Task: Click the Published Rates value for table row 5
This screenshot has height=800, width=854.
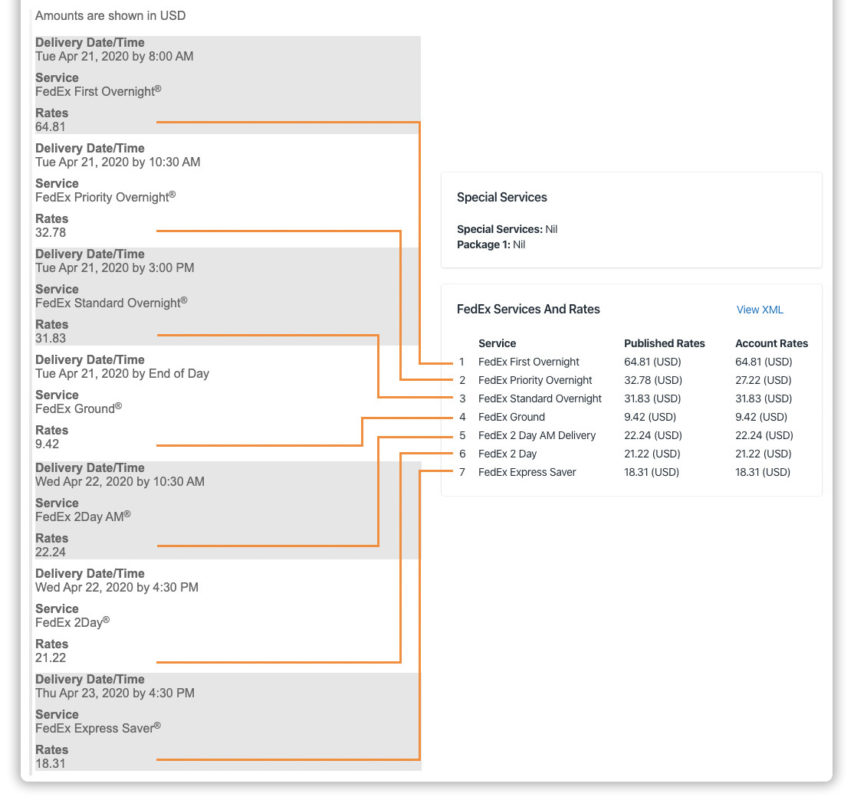Action: pos(653,436)
